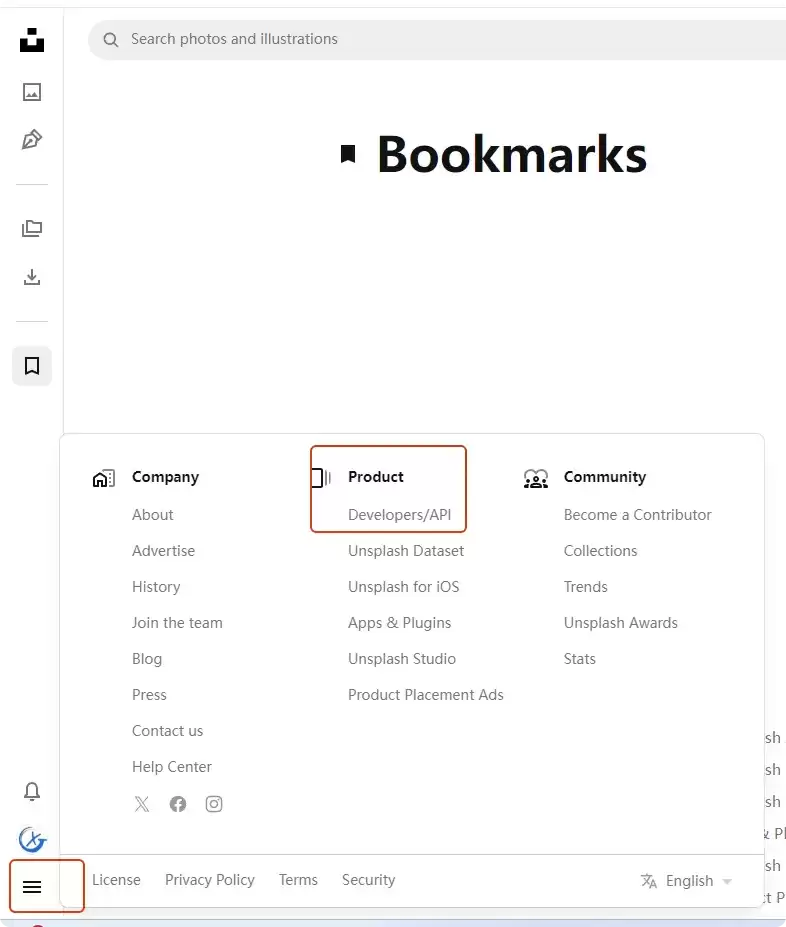Select the Bookmarks icon in the sidebar
The width and height of the screenshot is (786, 927).
[32, 366]
